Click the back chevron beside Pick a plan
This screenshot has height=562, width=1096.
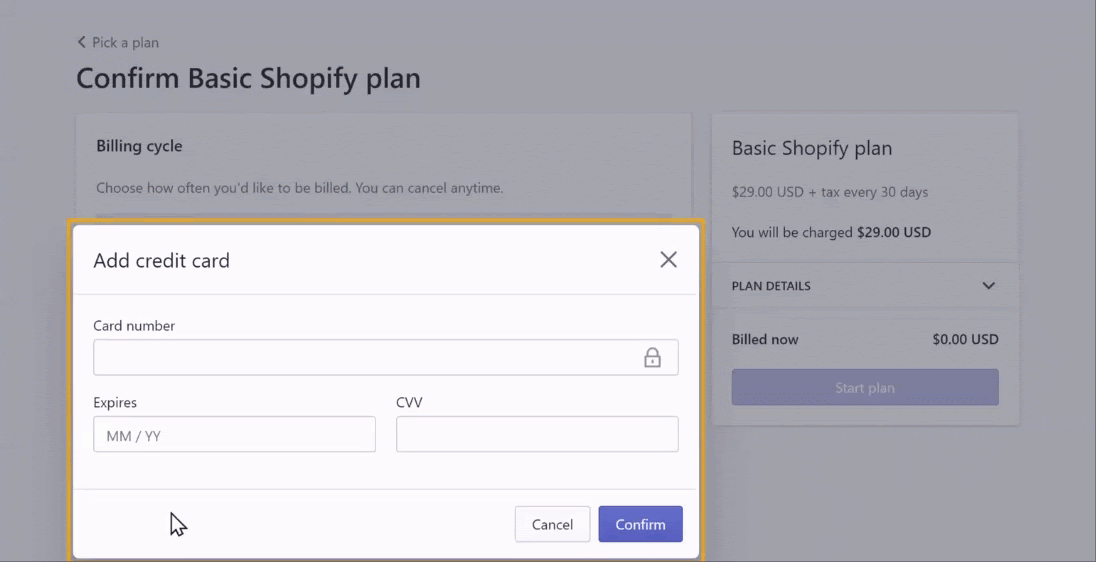[x=81, y=42]
